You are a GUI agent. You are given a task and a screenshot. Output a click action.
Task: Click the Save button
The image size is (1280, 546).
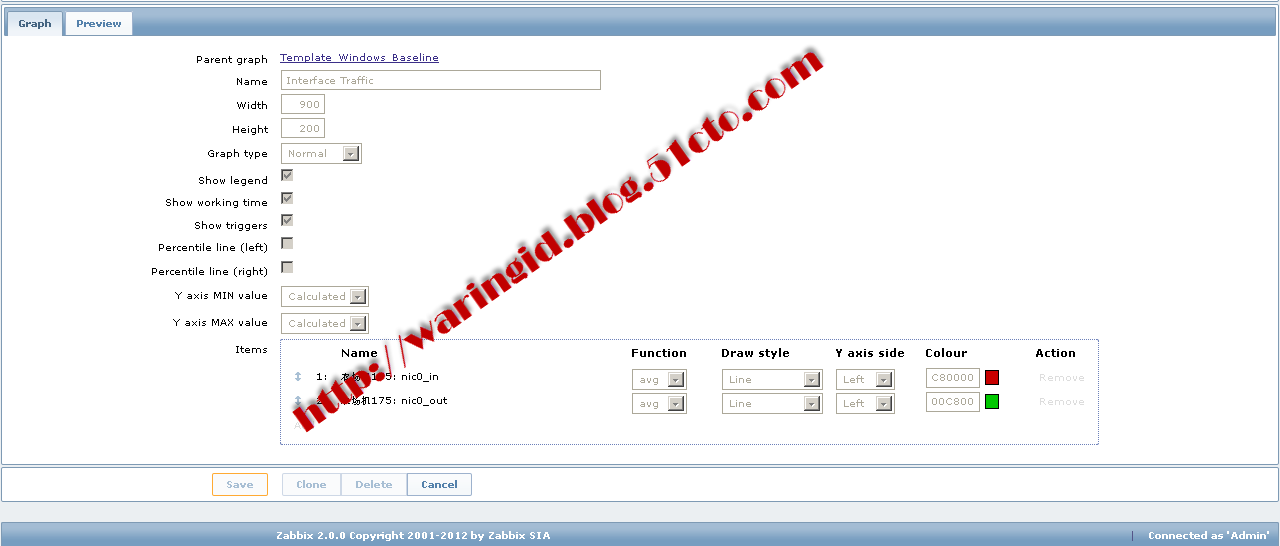[240, 484]
